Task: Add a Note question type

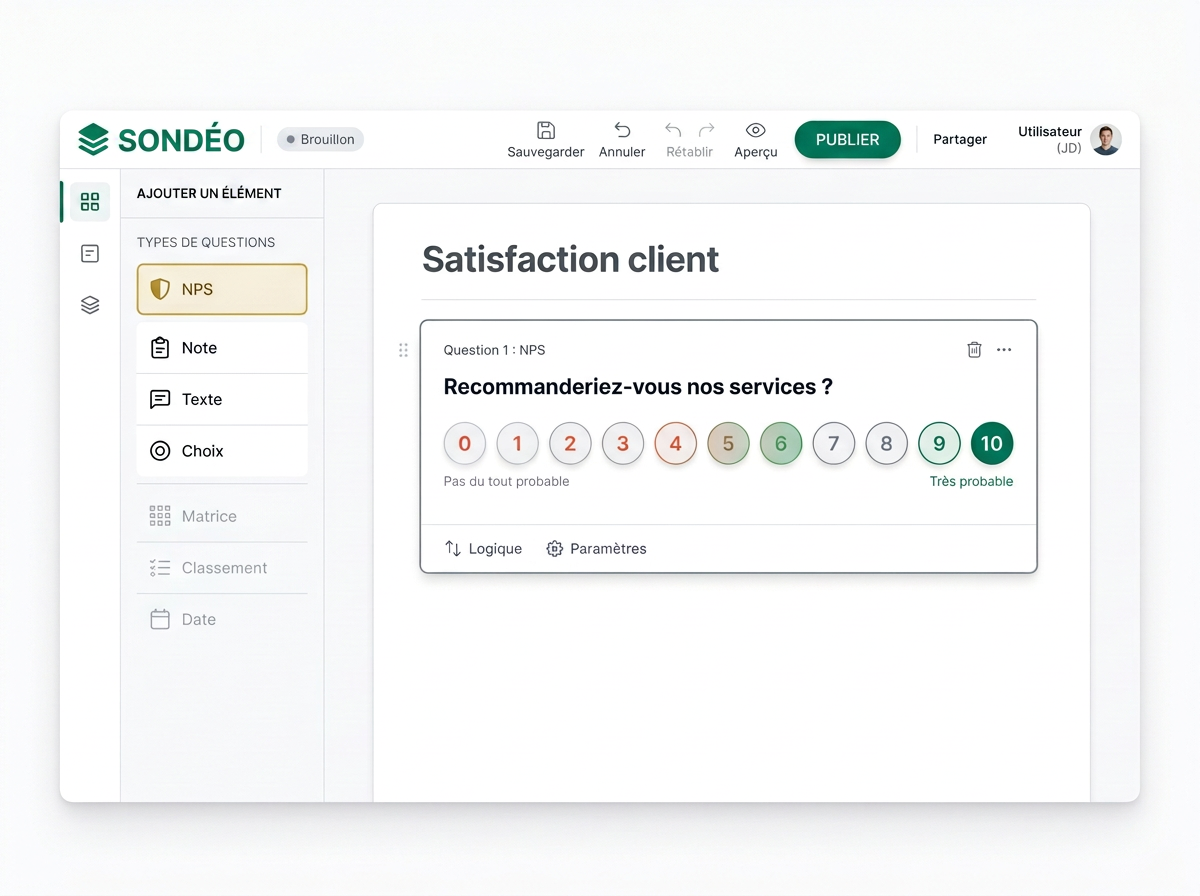Action: coord(222,348)
